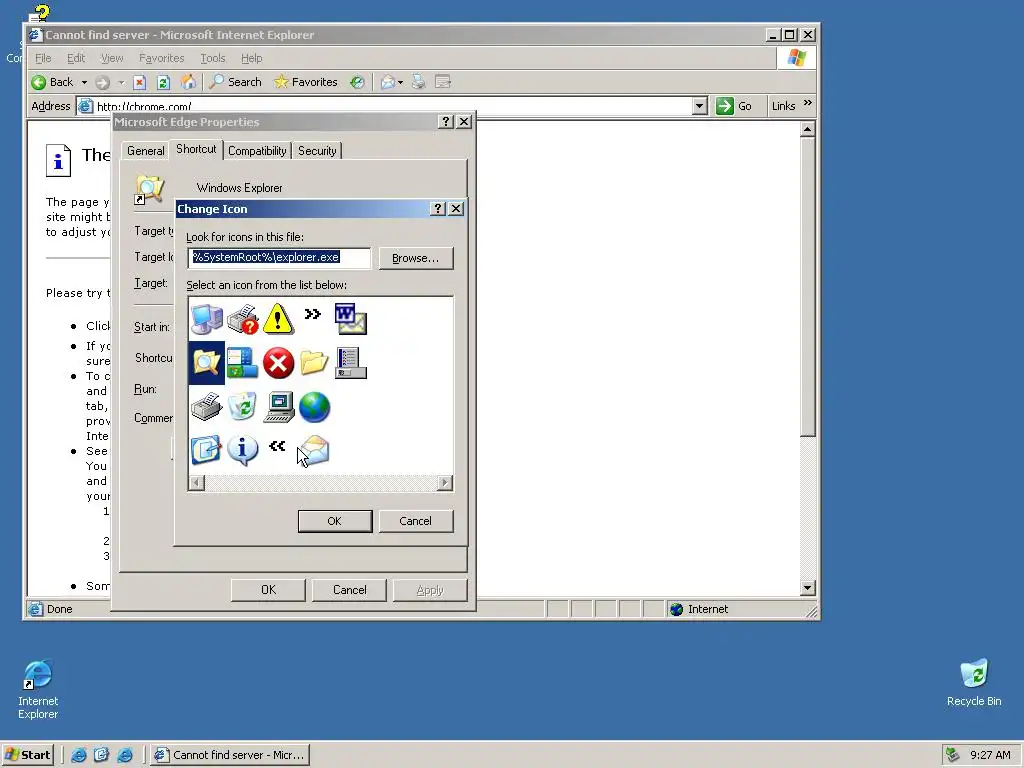Click the Stop icon in IE toolbar

click(139, 82)
